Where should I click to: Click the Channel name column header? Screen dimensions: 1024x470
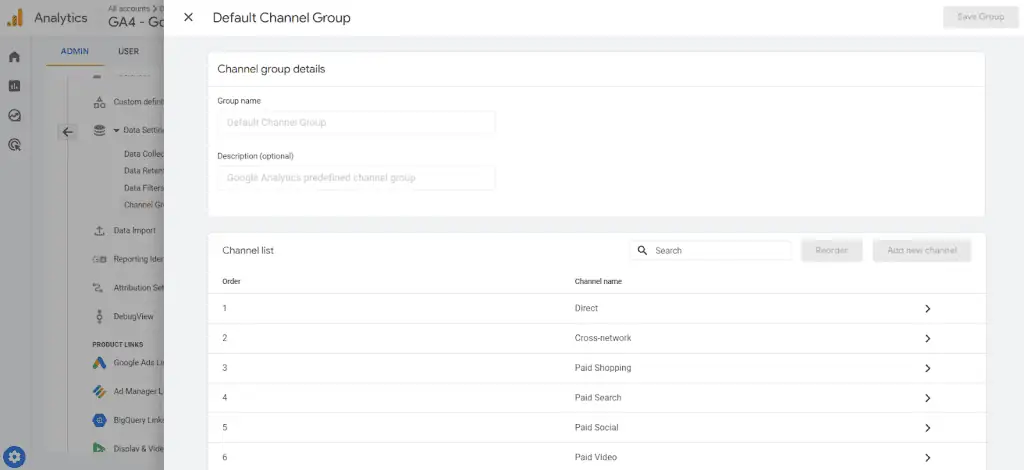598,281
